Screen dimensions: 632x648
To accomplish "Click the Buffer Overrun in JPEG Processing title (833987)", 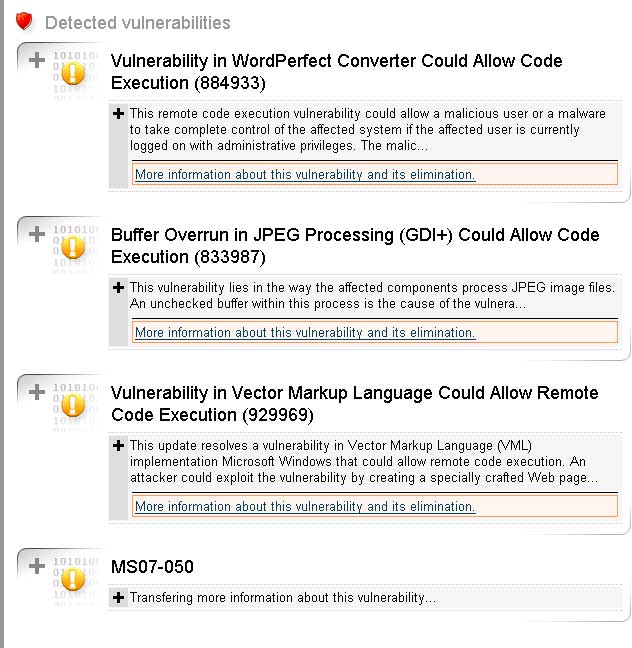I will (x=355, y=246).
